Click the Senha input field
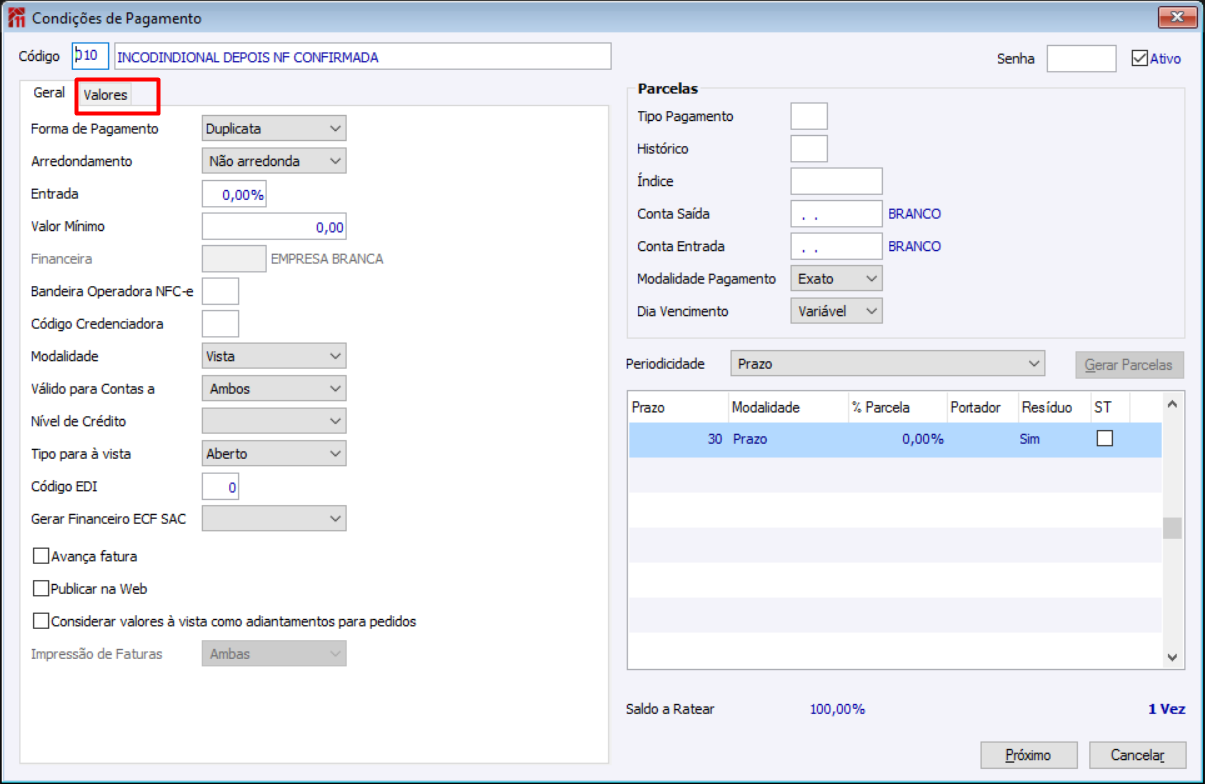The width and height of the screenshot is (1205, 784). click(x=1081, y=59)
